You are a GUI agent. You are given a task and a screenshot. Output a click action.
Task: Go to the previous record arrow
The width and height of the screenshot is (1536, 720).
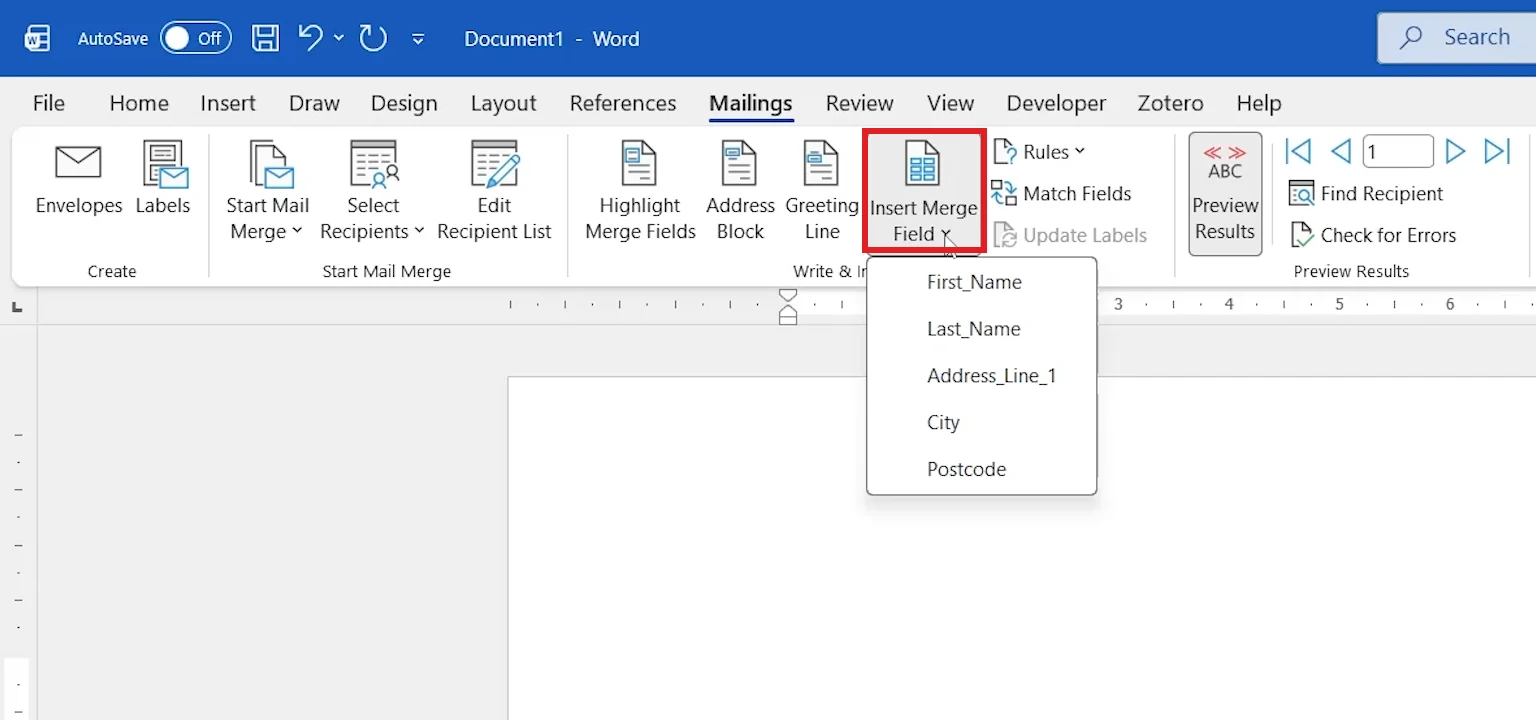pyautogui.click(x=1340, y=152)
